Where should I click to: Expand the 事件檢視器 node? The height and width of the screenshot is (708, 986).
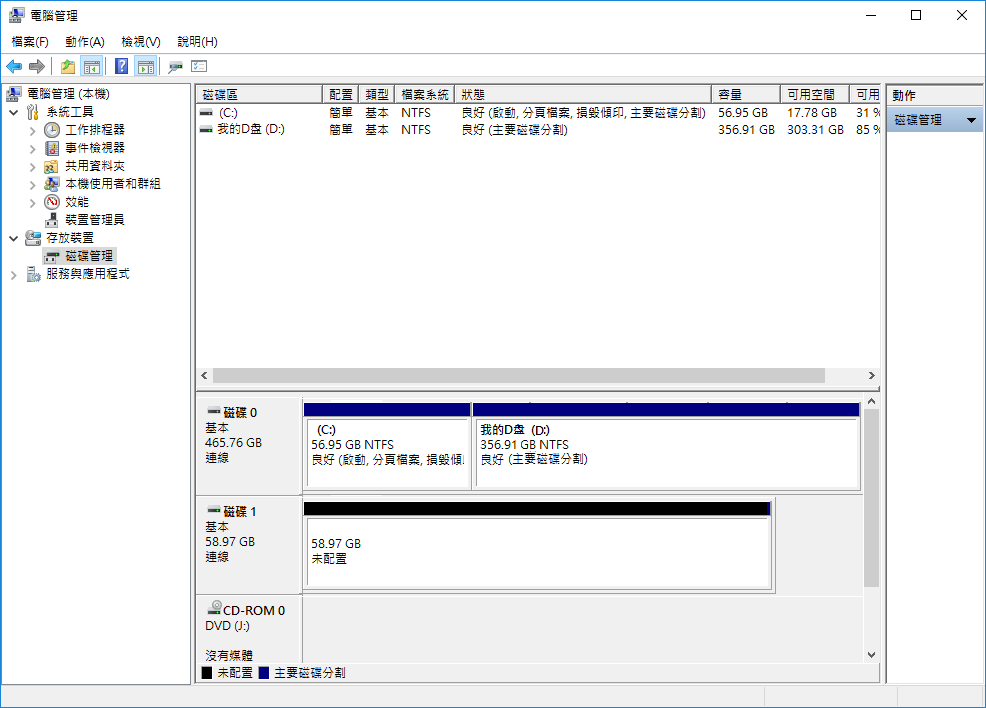coord(32,149)
